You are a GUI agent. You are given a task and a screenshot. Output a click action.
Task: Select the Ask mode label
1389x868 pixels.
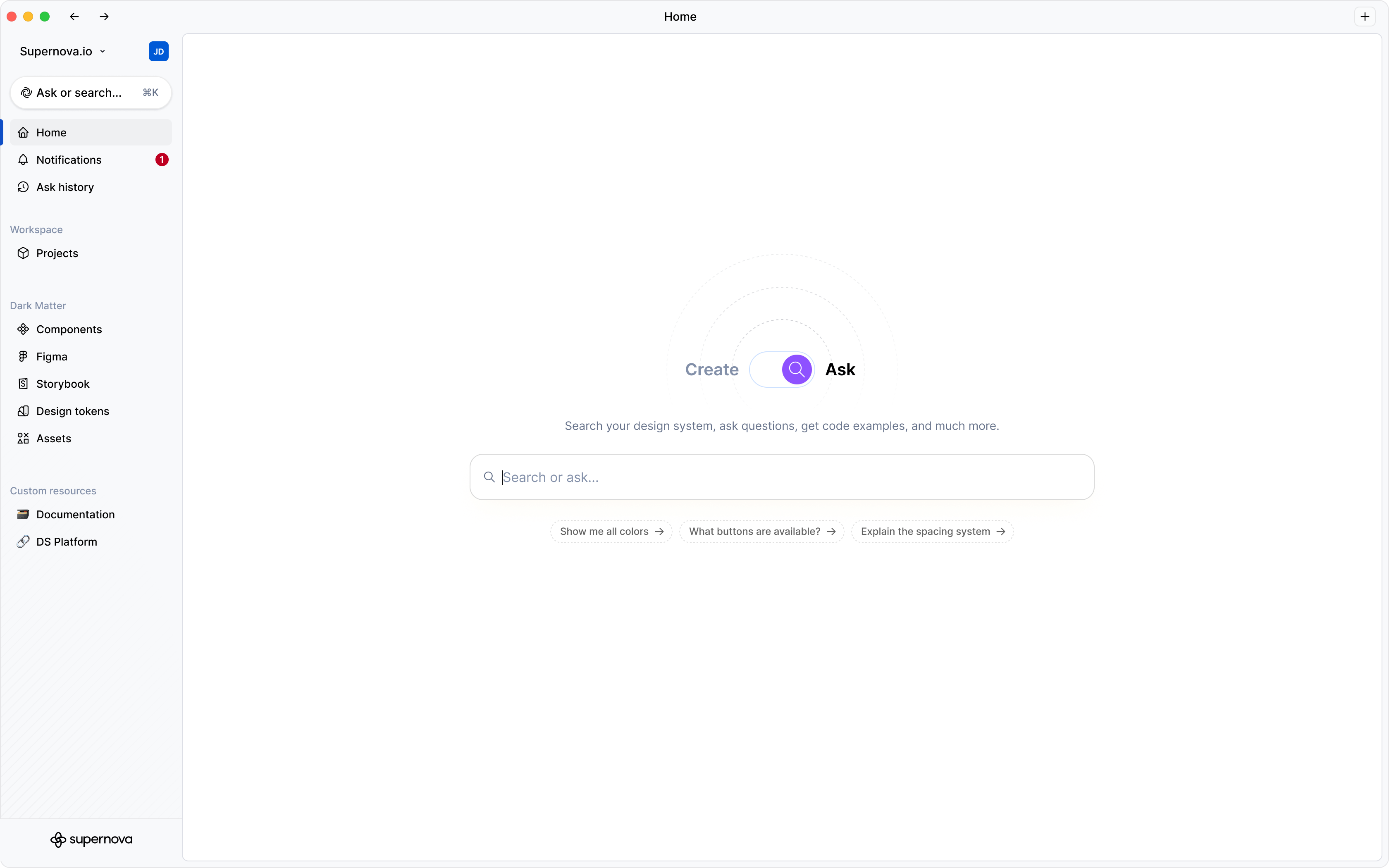tap(840, 369)
